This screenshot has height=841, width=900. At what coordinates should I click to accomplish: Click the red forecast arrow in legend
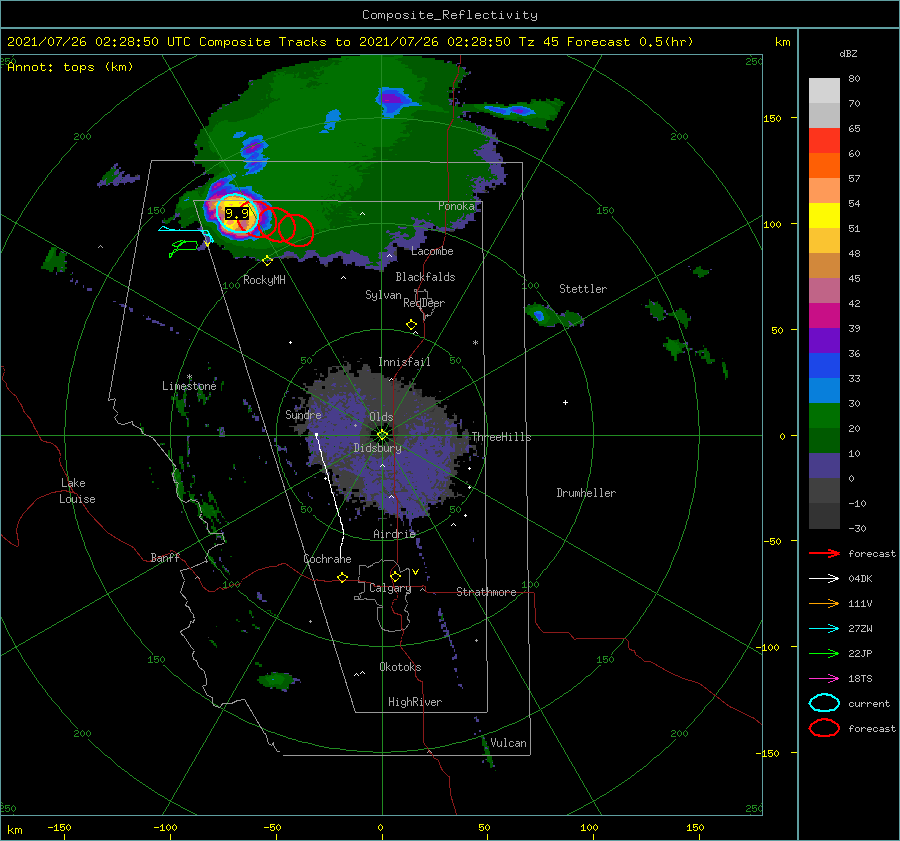coord(824,553)
